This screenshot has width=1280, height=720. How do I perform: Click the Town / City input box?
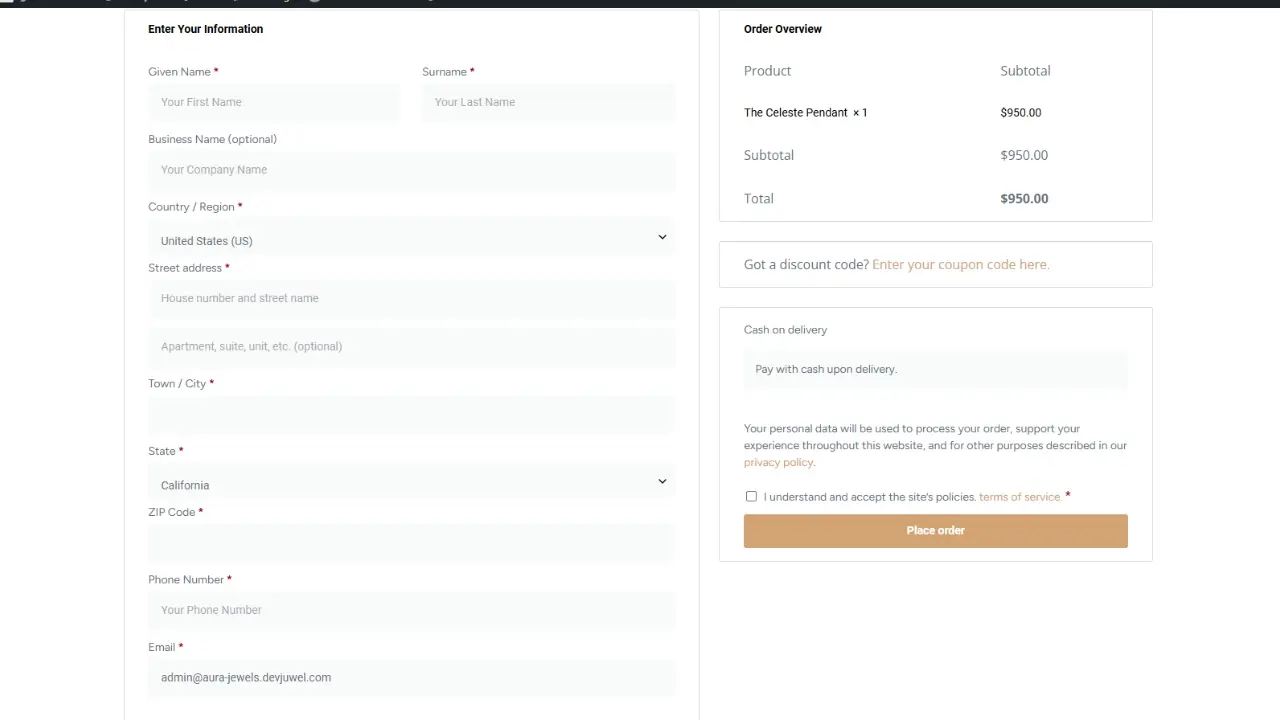click(x=411, y=415)
